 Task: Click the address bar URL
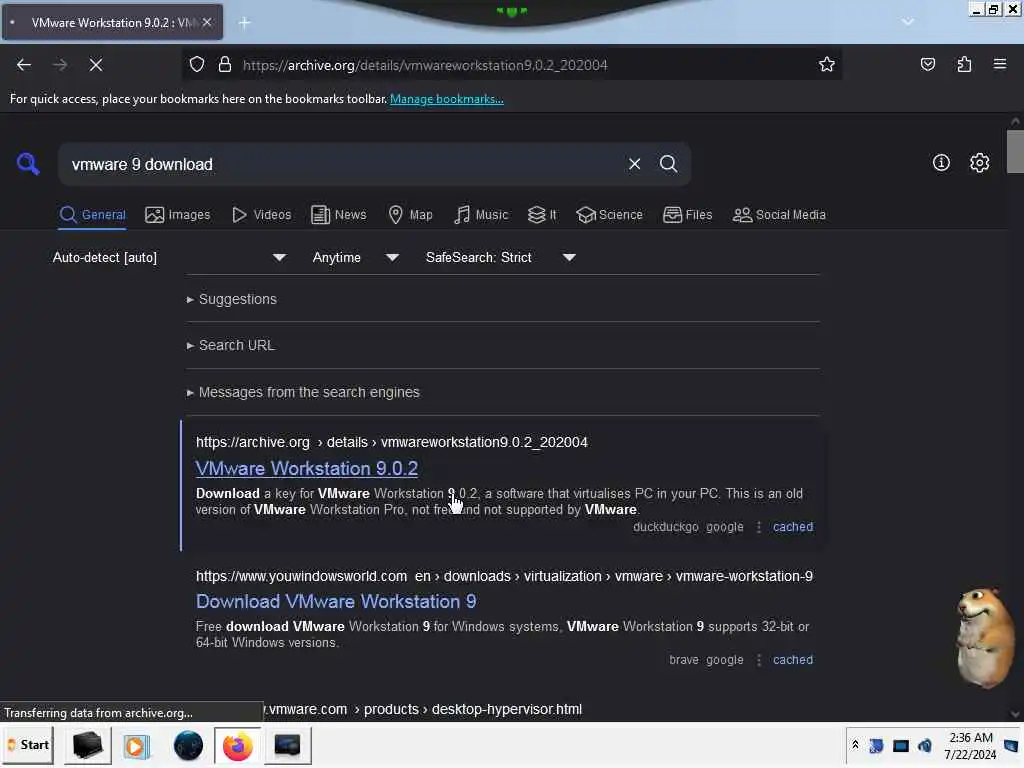(x=425, y=65)
